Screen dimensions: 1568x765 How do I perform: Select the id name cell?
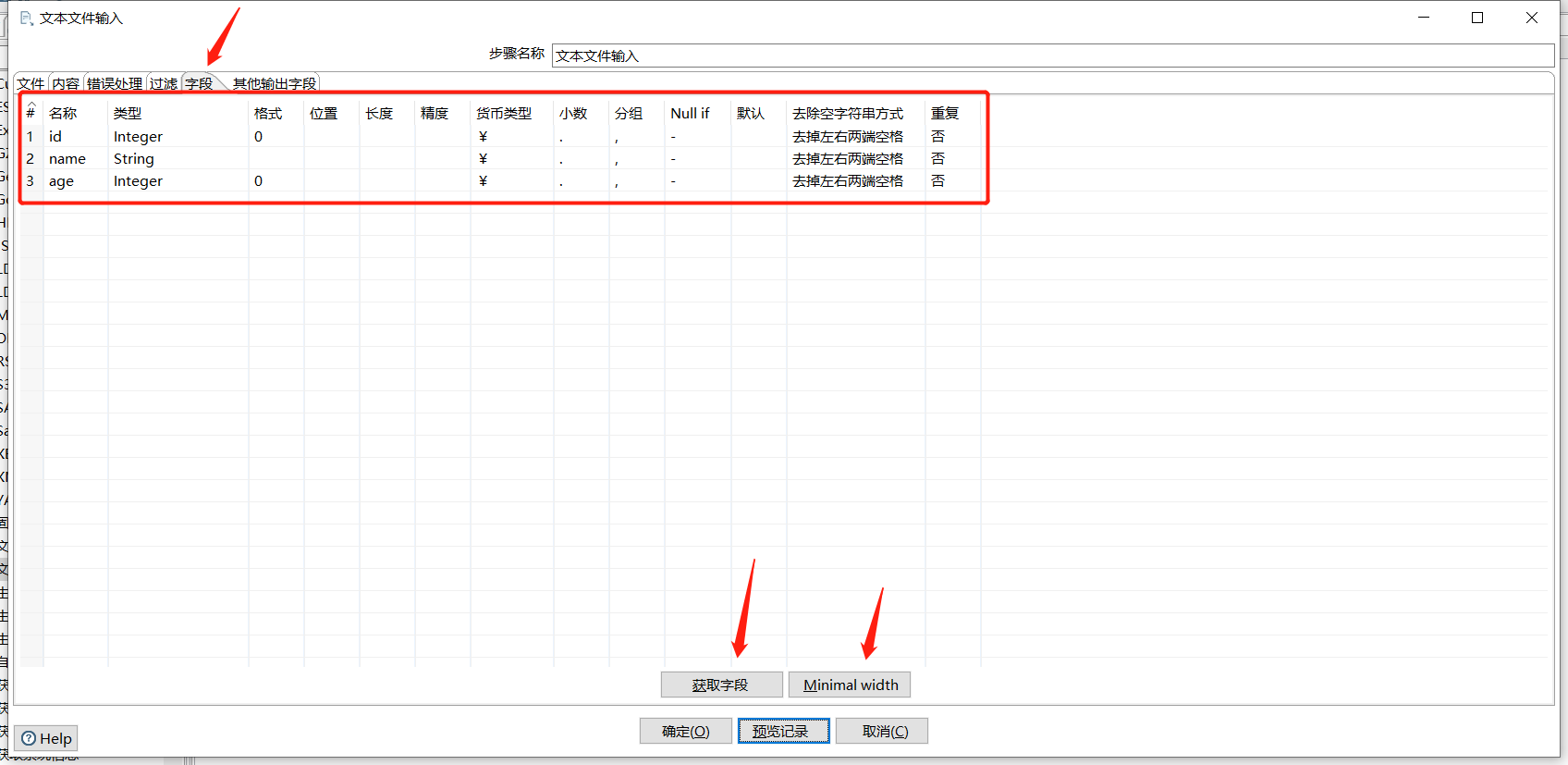tap(76, 136)
